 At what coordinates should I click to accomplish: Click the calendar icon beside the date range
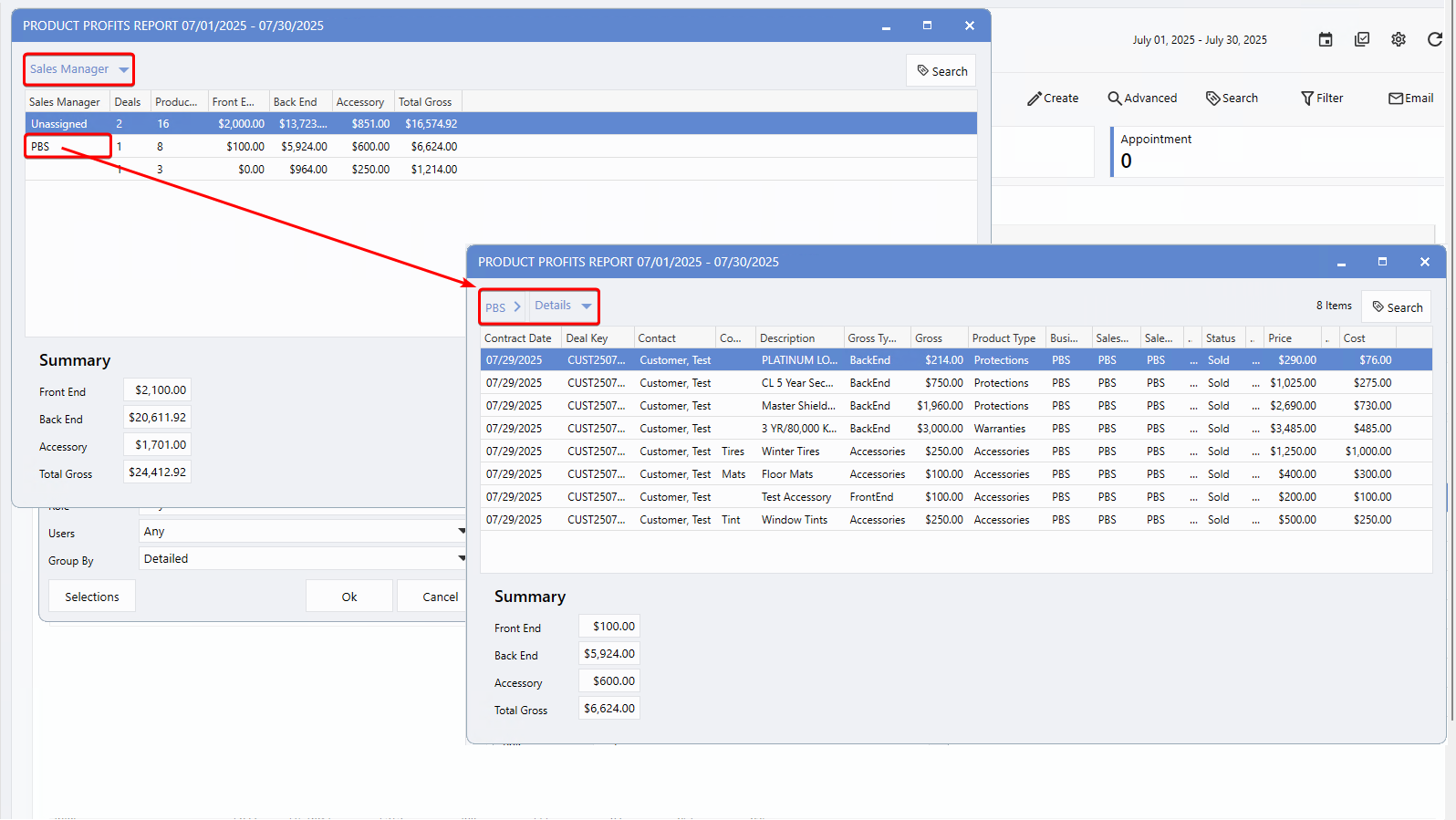tap(1326, 39)
